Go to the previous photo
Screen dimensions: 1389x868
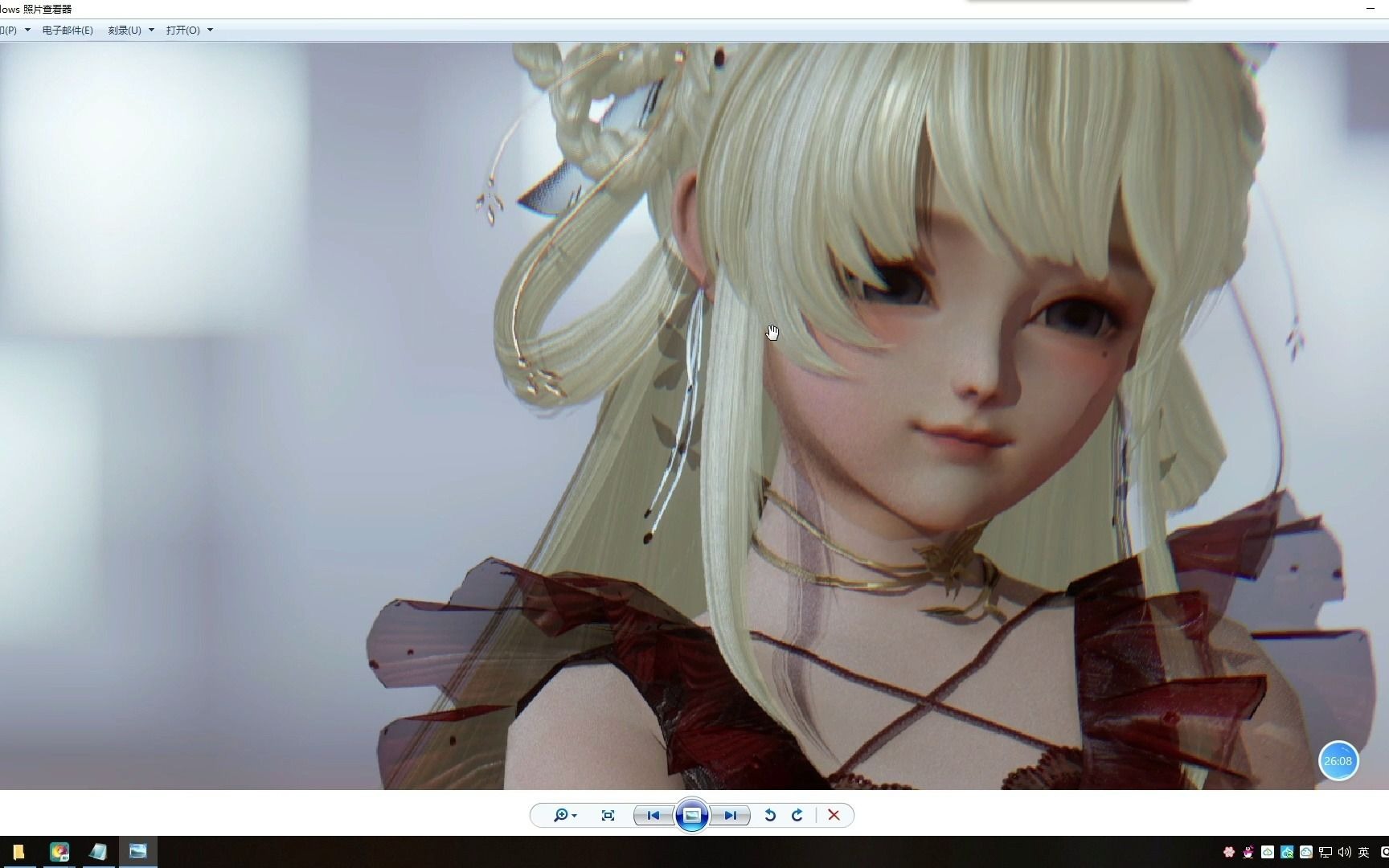click(654, 815)
